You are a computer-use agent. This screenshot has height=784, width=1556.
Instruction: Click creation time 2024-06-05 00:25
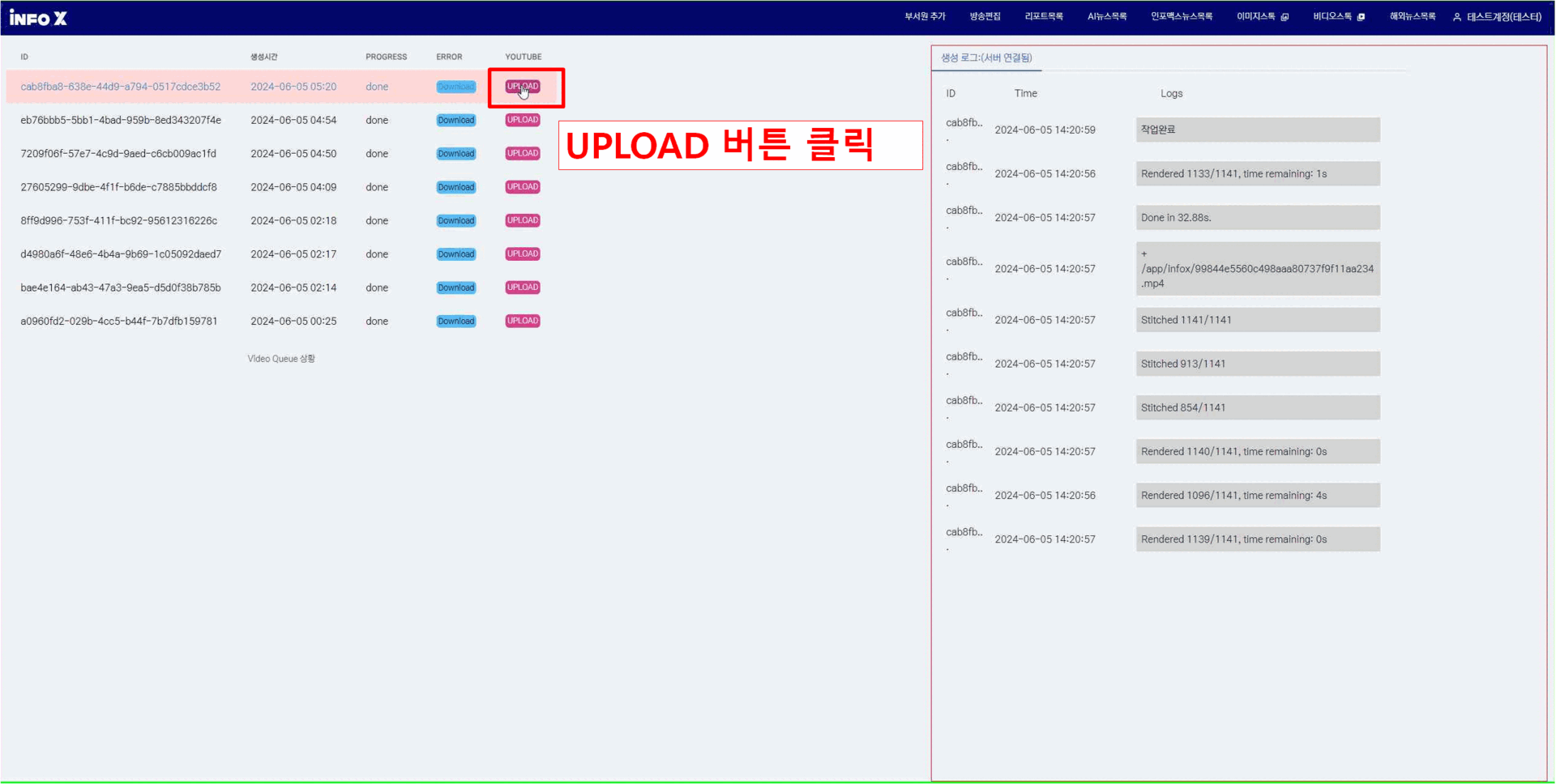tap(293, 321)
